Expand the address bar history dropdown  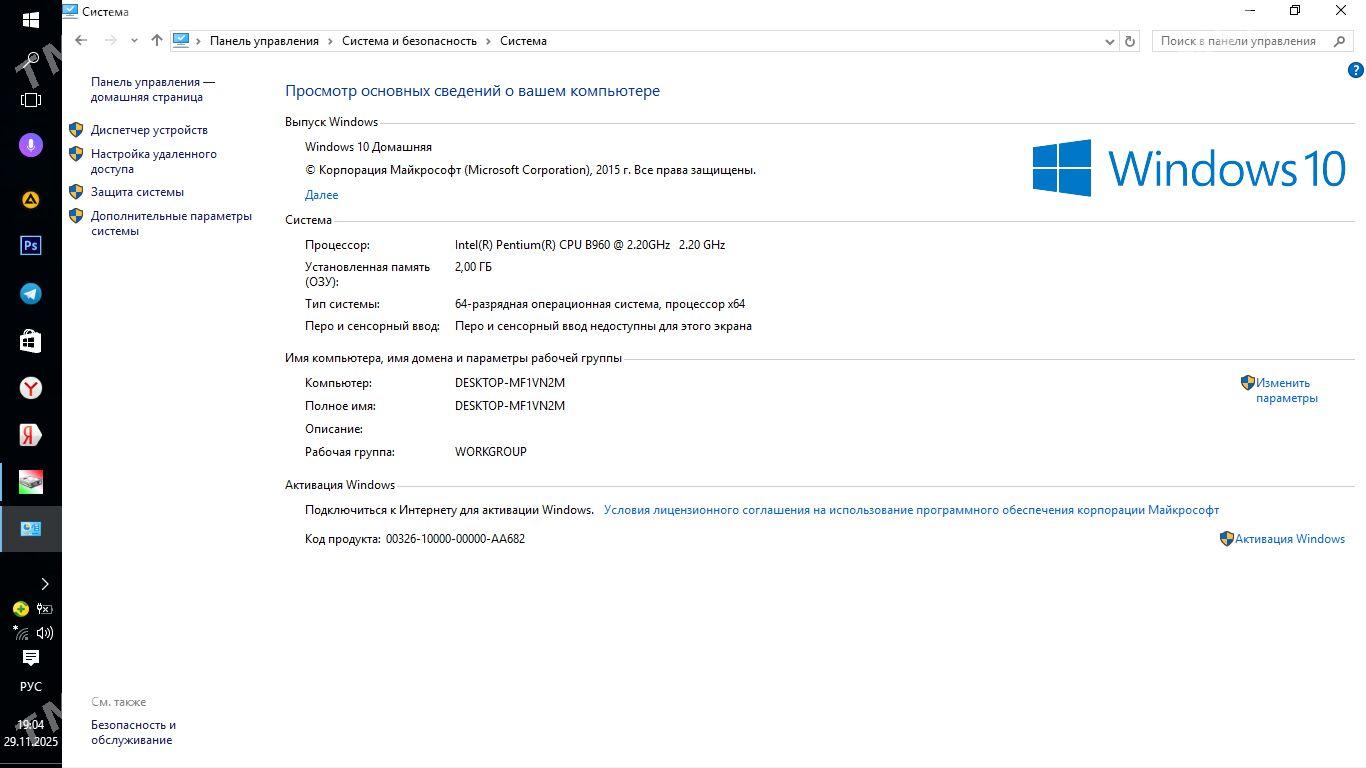1109,41
